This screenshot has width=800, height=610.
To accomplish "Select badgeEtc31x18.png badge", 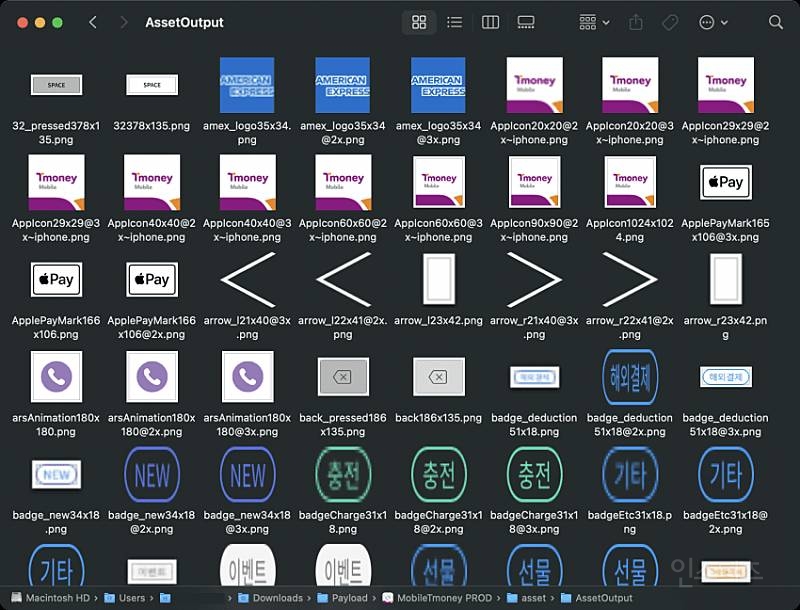I will (x=630, y=474).
